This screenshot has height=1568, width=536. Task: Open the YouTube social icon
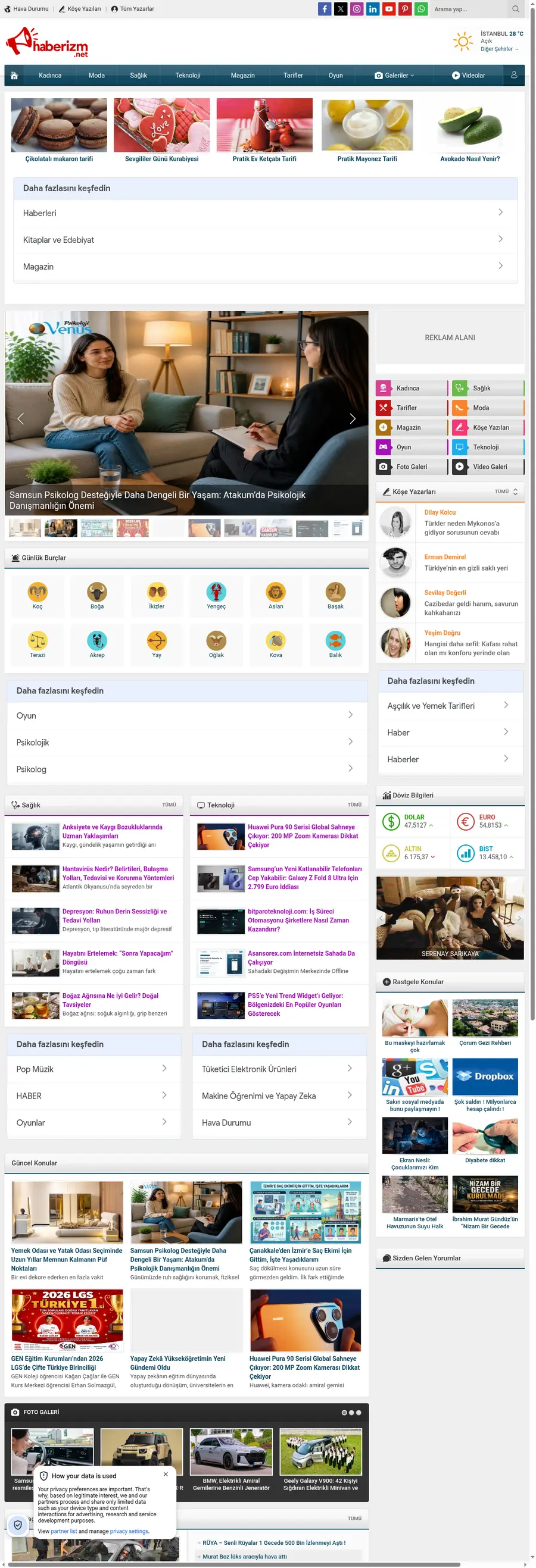388,9
